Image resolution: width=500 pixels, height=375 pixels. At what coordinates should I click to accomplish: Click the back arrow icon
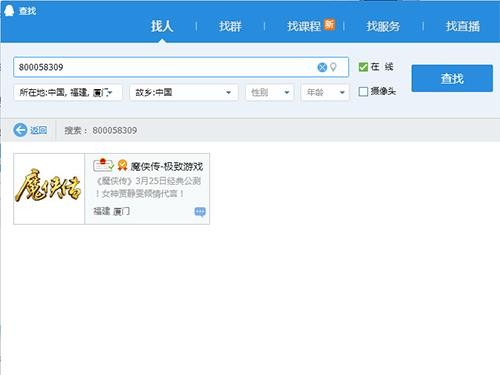click(20, 130)
